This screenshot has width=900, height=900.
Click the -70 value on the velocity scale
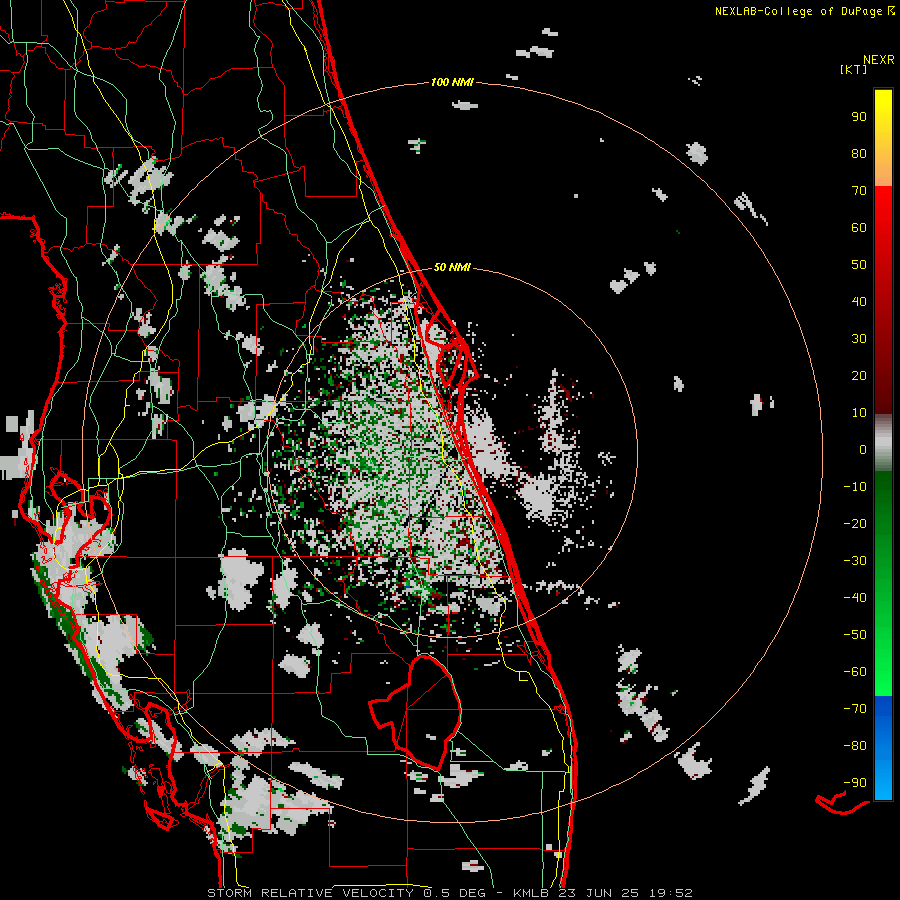pos(855,709)
